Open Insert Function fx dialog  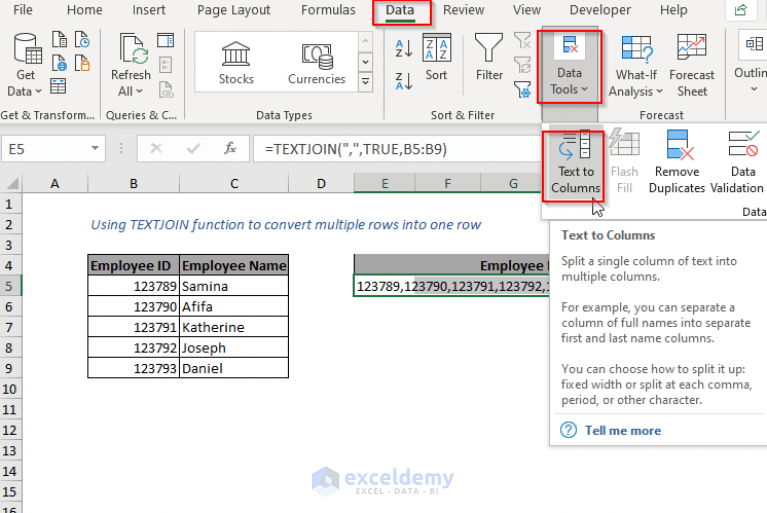pyautogui.click(x=230, y=148)
